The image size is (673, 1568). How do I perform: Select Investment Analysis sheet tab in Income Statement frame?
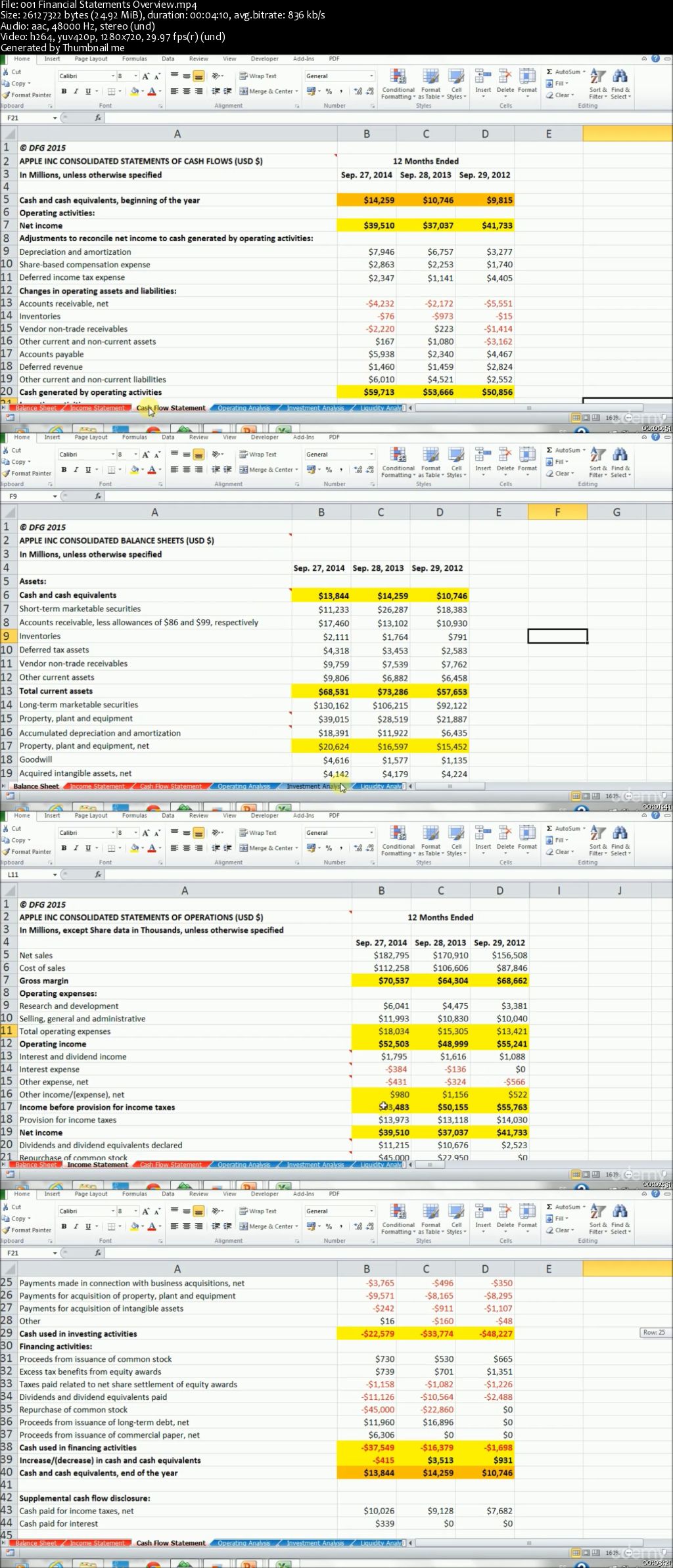click(x=315, y=1165)
